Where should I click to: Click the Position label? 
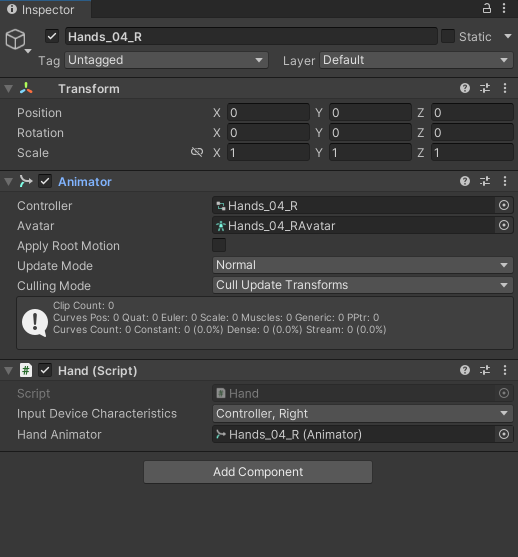[x=39, y=113]
